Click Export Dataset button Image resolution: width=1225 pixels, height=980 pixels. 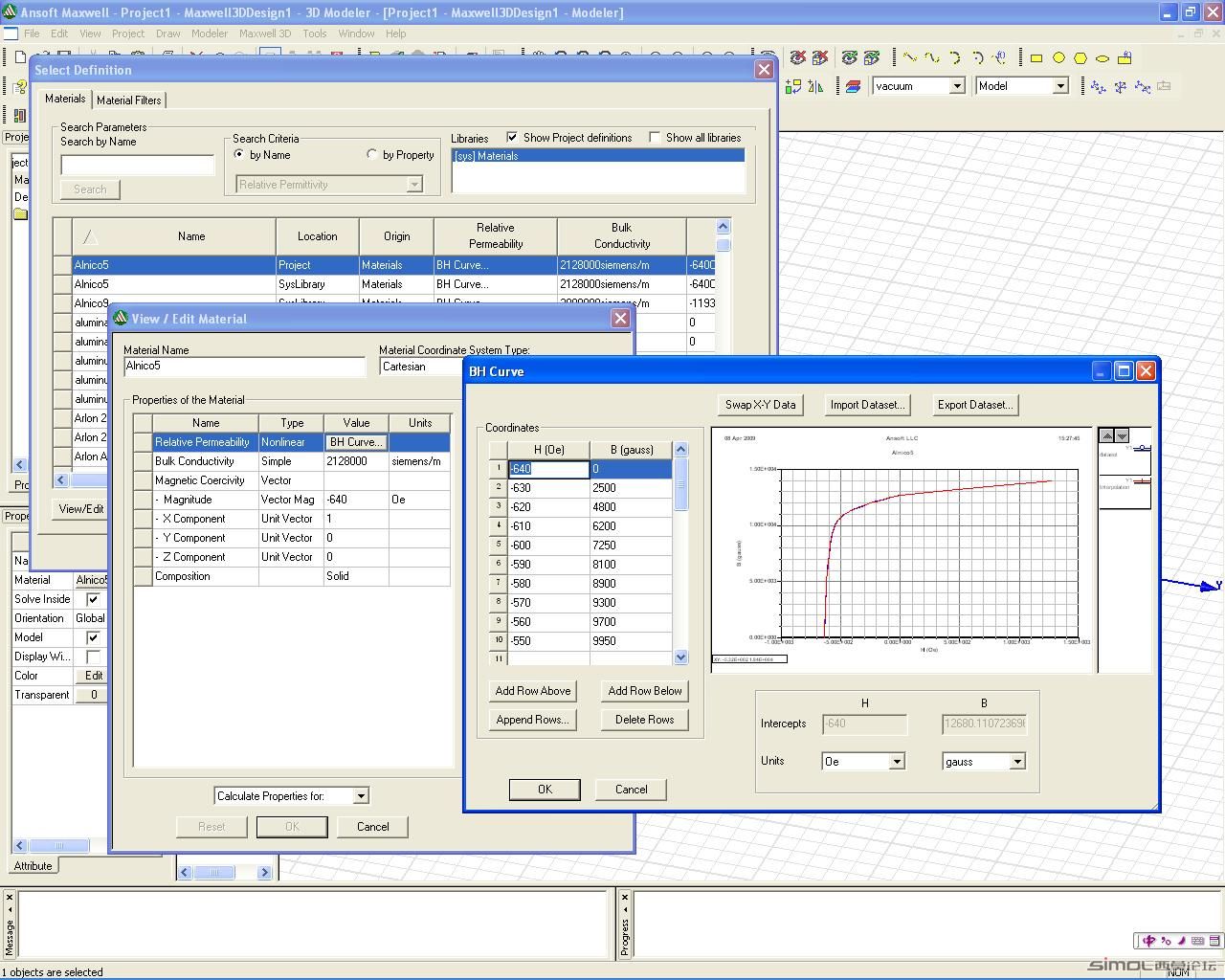click(x=974, y=405)
